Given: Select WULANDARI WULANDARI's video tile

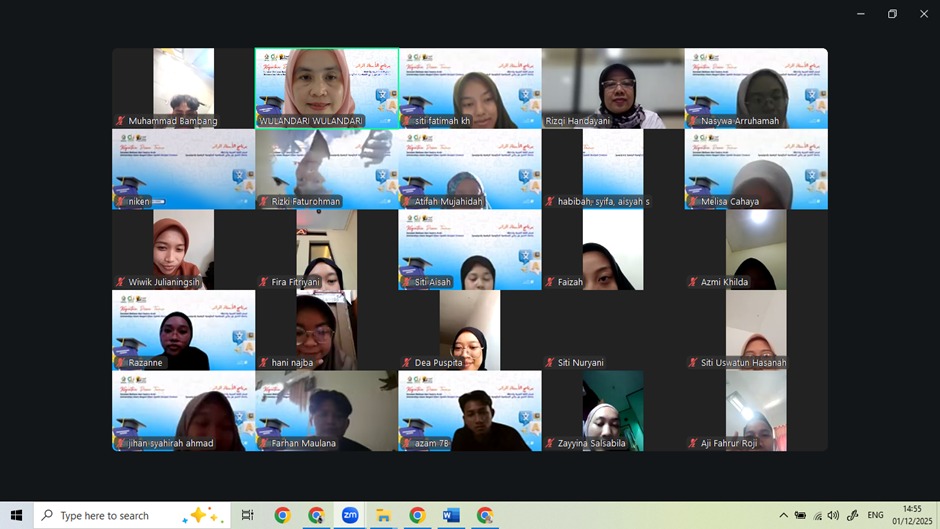Looking at the screenshot, I should pos(327,87).
